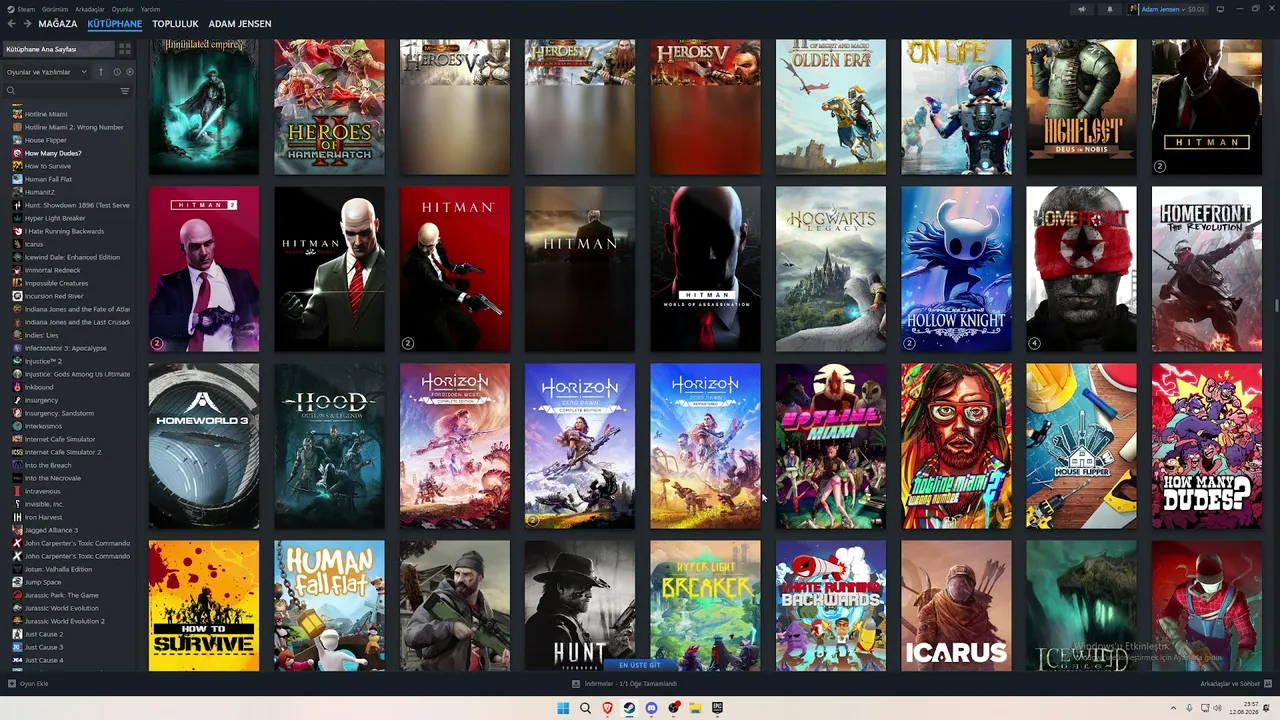The image size is (1280, 720).
Task: Select Internet Cafe Simulator 2 in list
Action: click(63, 452)
